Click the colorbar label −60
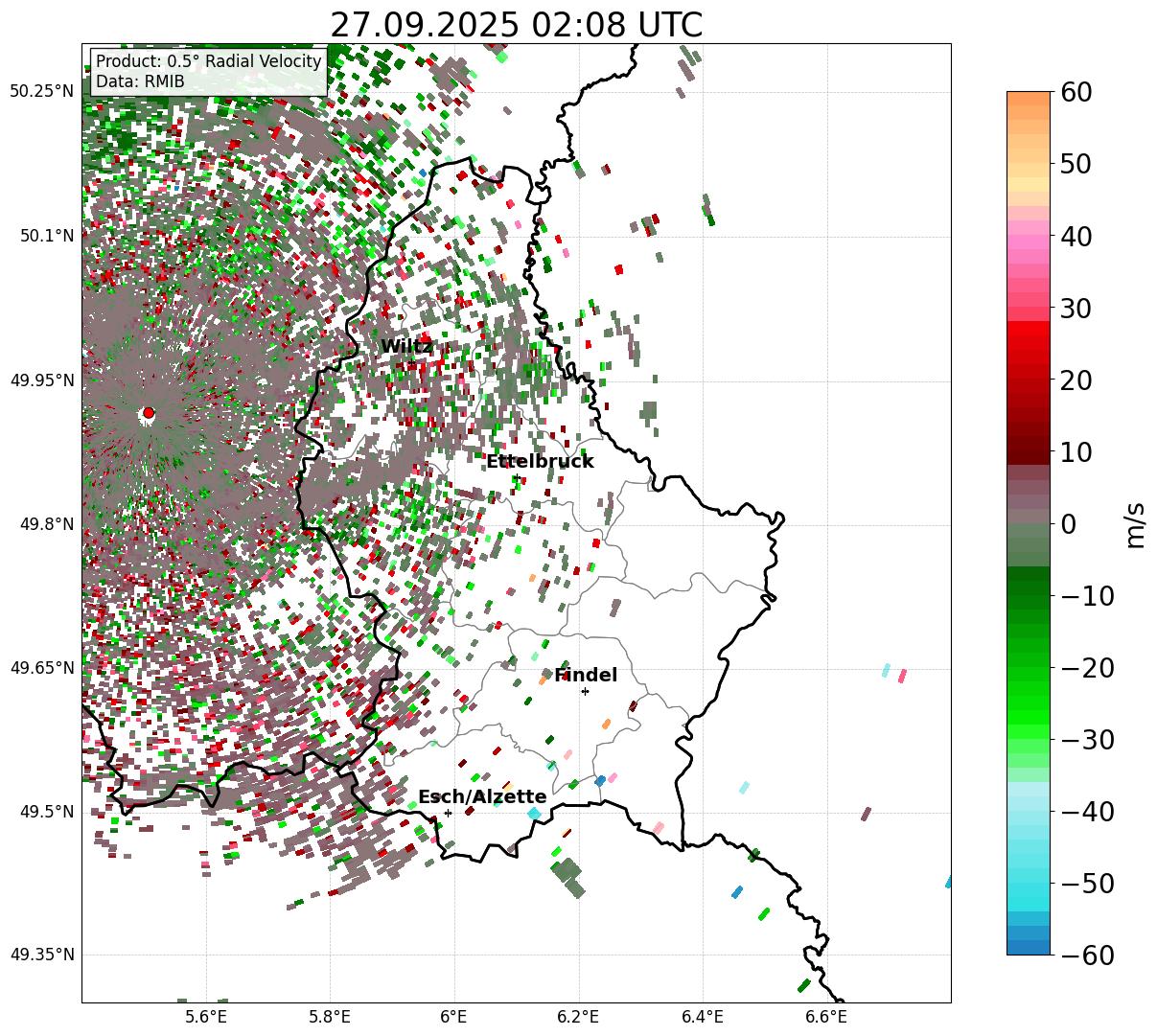The image size is (1157, 1036). coord(1087,955)
